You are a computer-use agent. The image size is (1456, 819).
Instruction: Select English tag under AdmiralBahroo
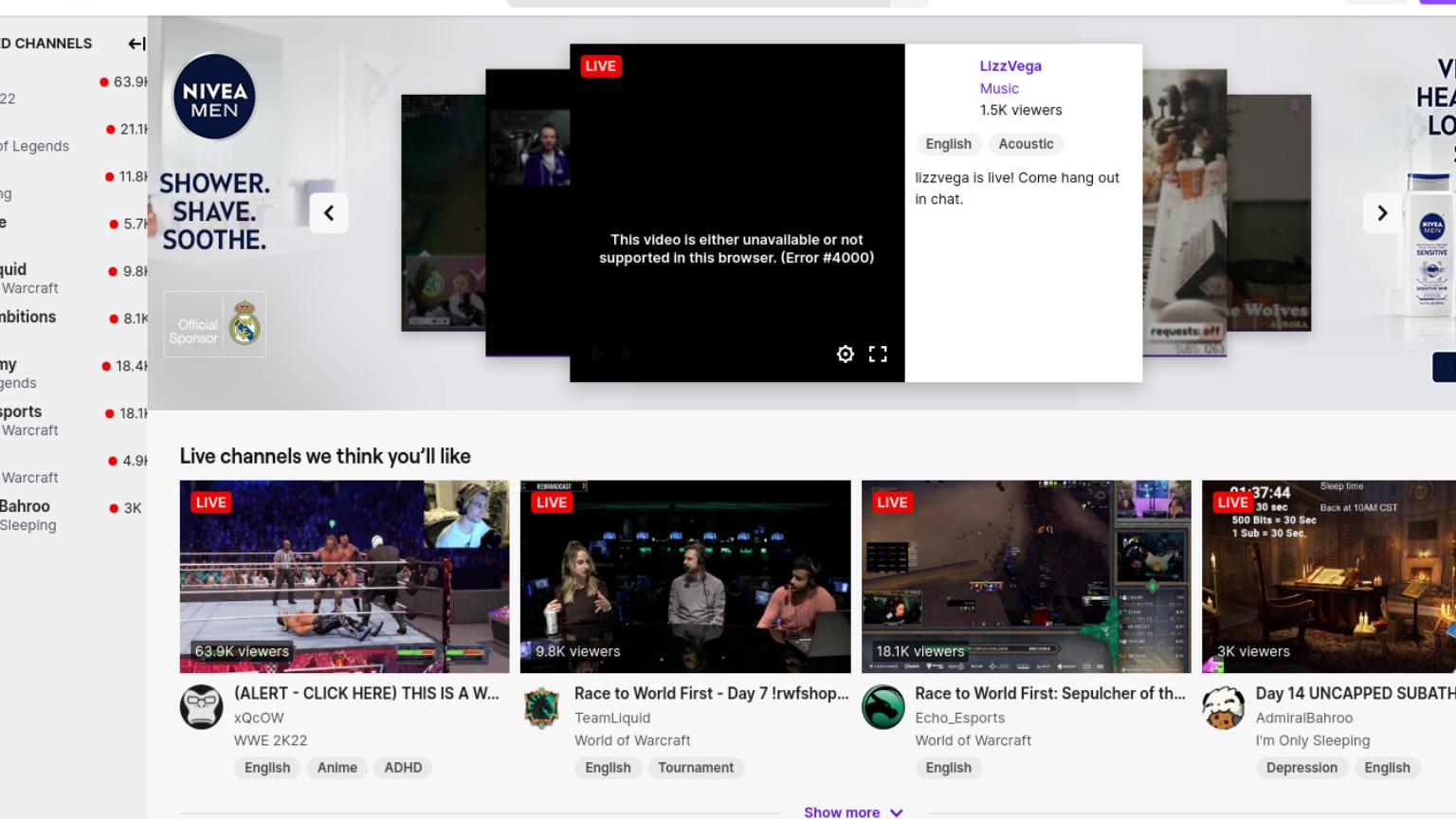(1387, 768)
